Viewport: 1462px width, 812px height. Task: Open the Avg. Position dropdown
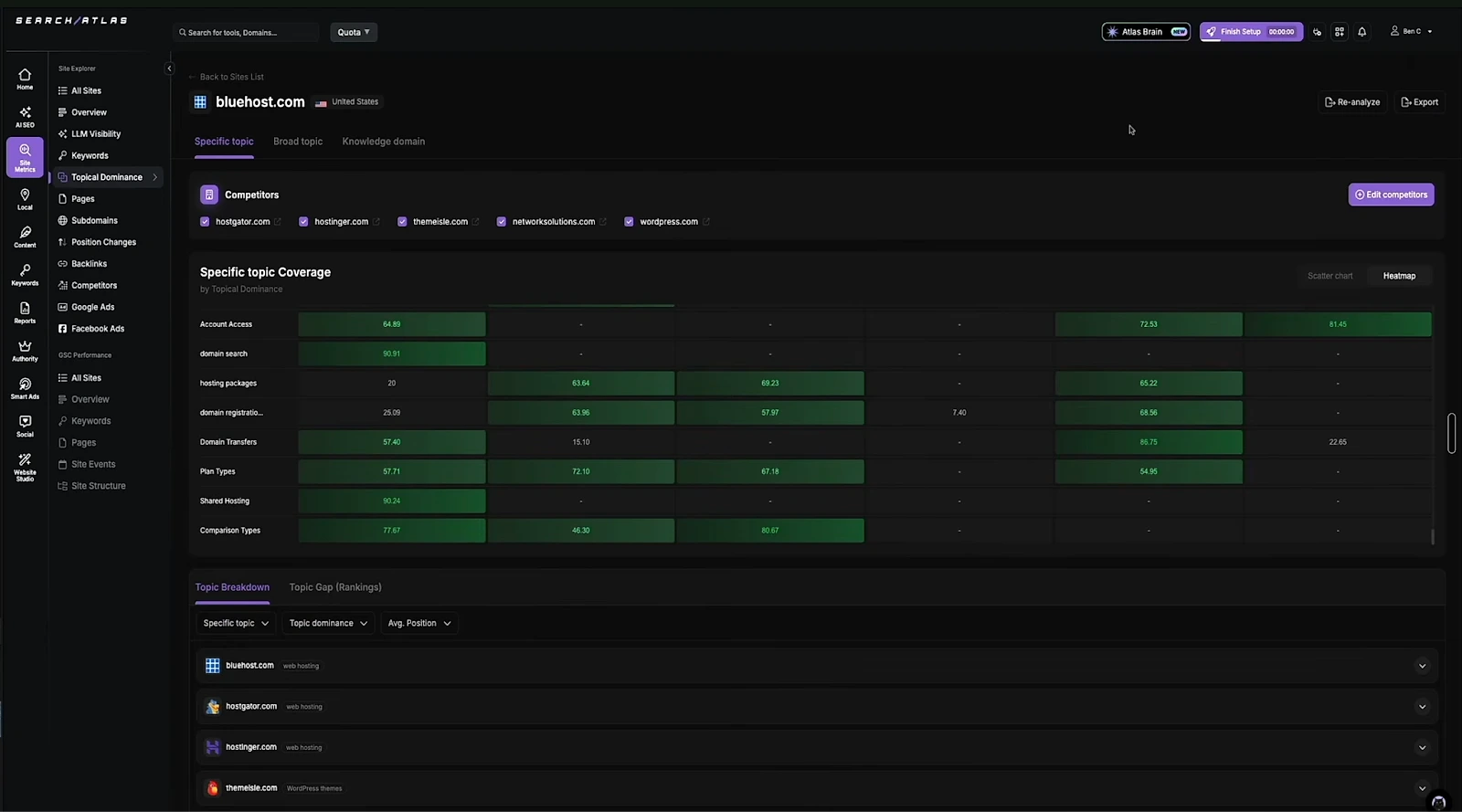pyautogui.click(x=419, y=623)
